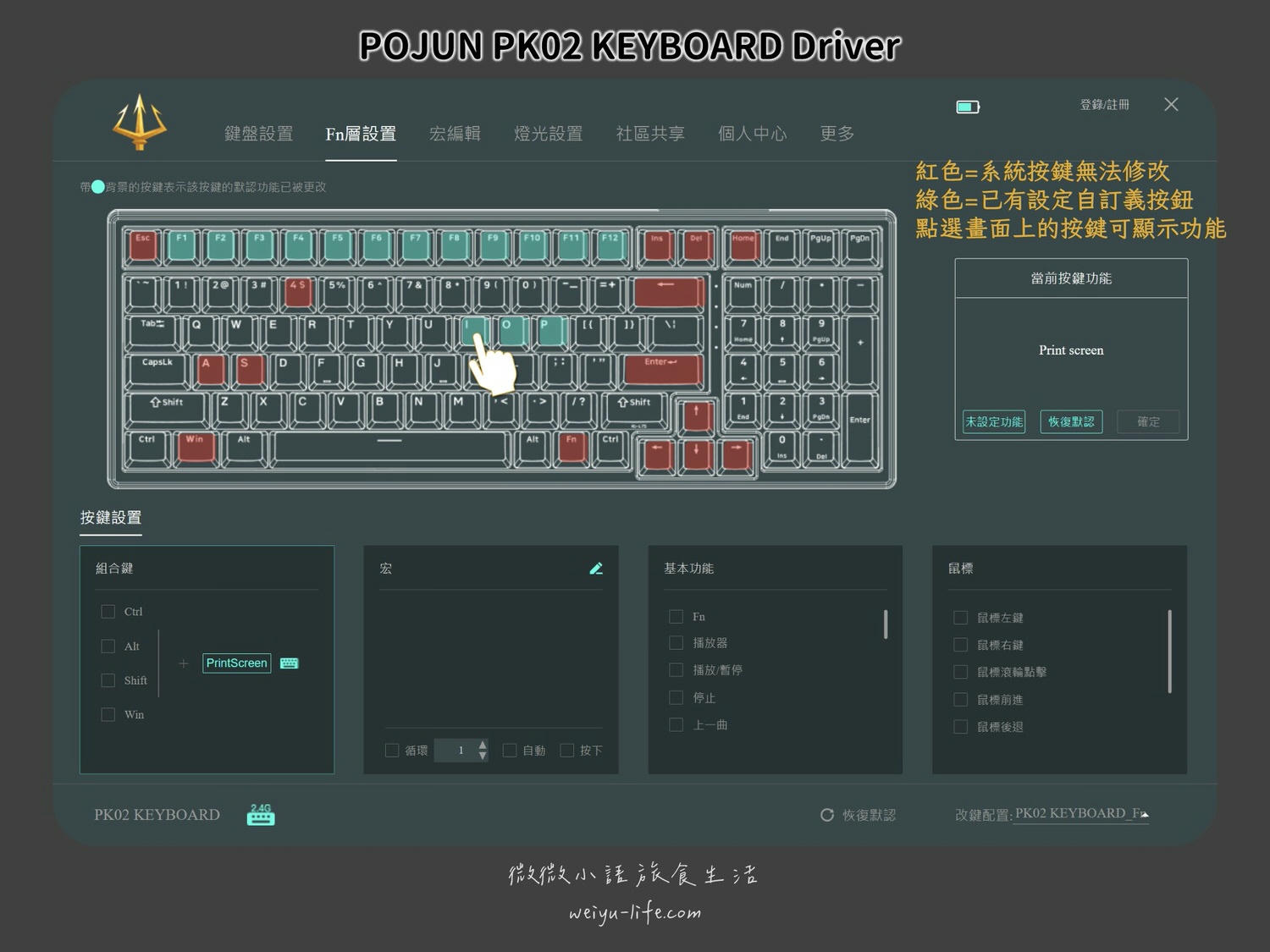The height and width of the screenshot is (952, 1270).
Task: Check the Fn basic function option
Action: click(x=676, y=616)
